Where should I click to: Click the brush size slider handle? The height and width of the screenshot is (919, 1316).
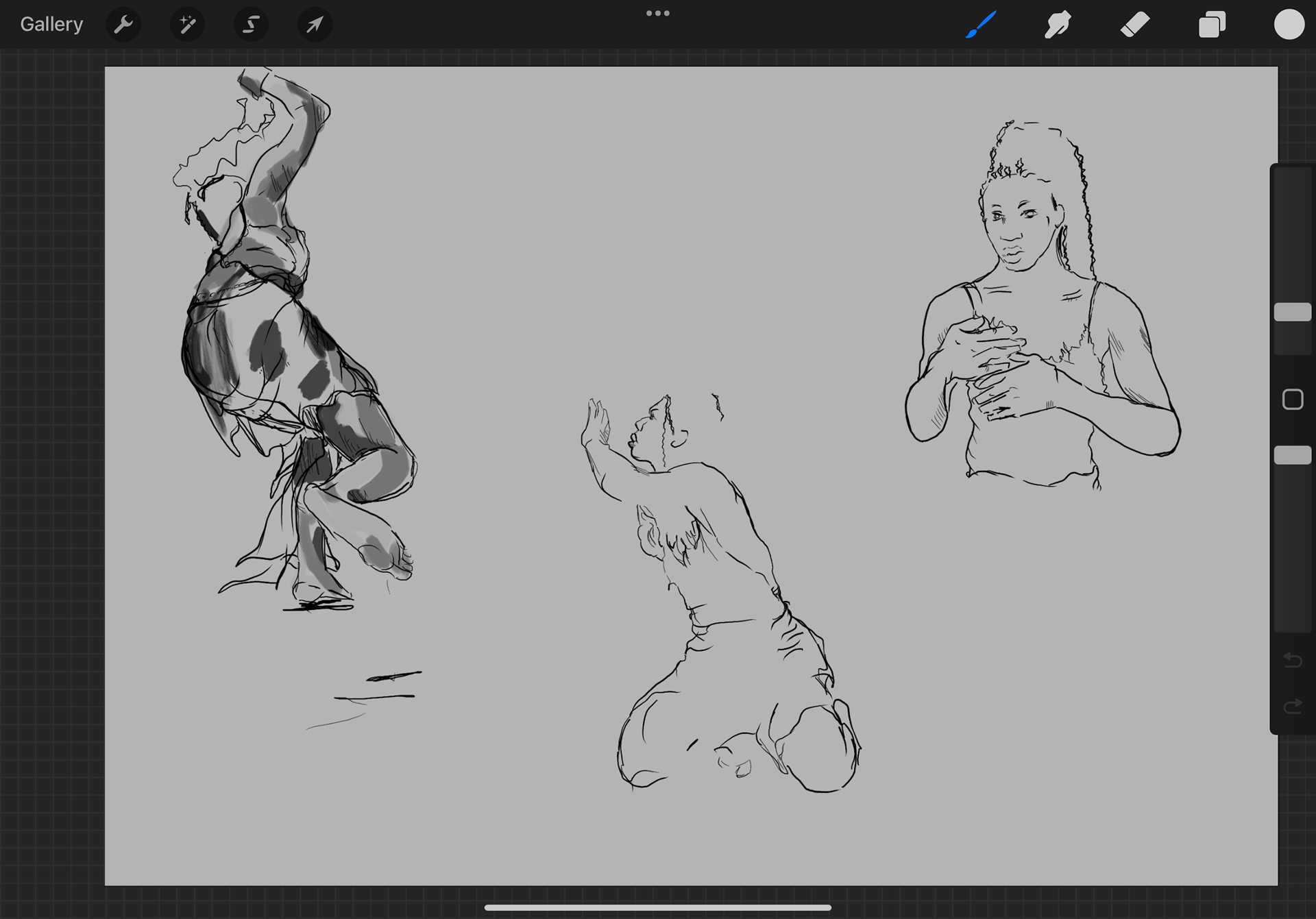(1292, 312)
